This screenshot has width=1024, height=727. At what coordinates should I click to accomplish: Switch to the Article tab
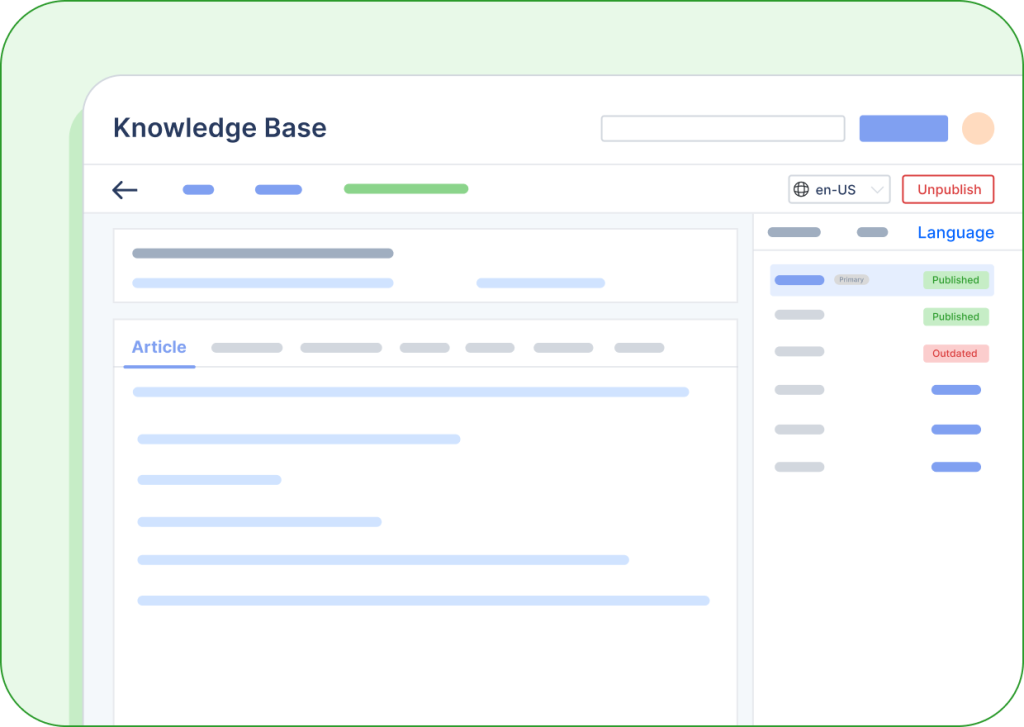coord(158,347)
